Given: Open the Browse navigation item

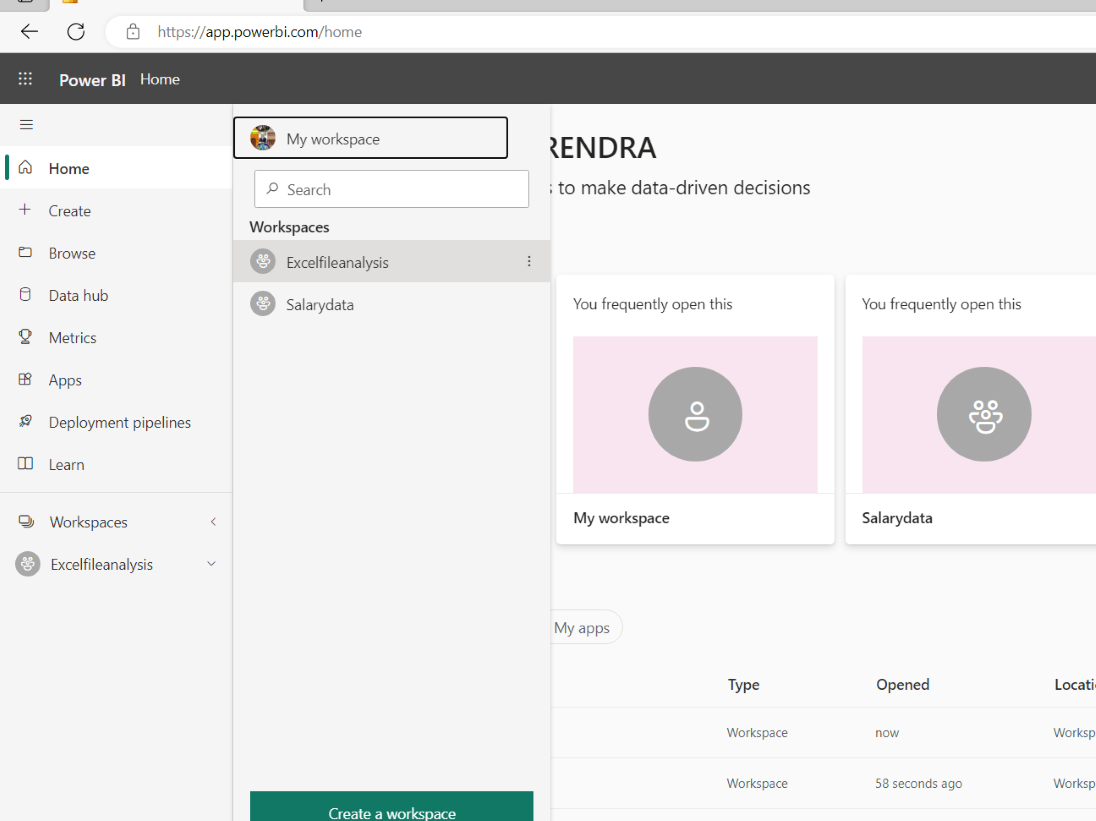Looking at the screenshot, I should click(117, 253).
